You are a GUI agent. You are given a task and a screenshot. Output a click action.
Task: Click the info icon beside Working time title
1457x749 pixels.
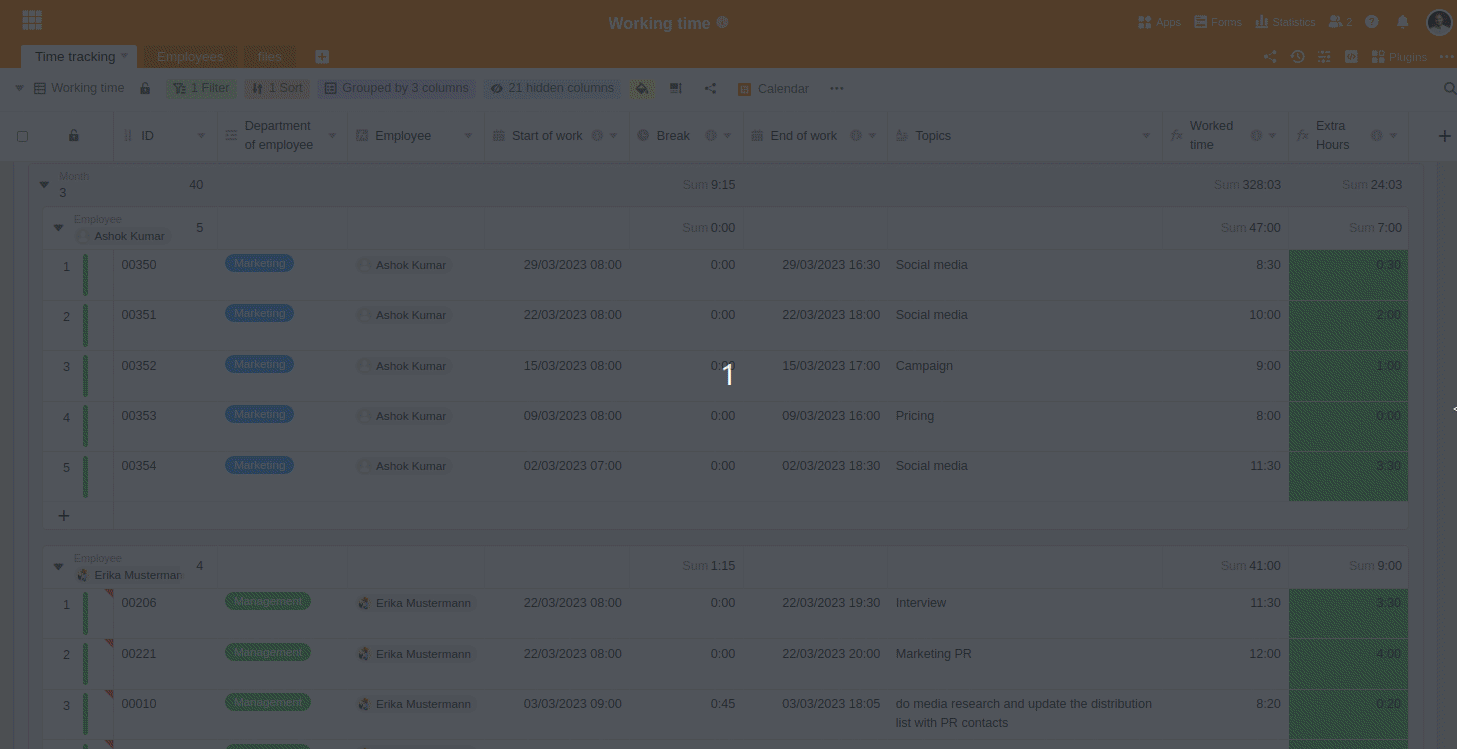(723, 22)
